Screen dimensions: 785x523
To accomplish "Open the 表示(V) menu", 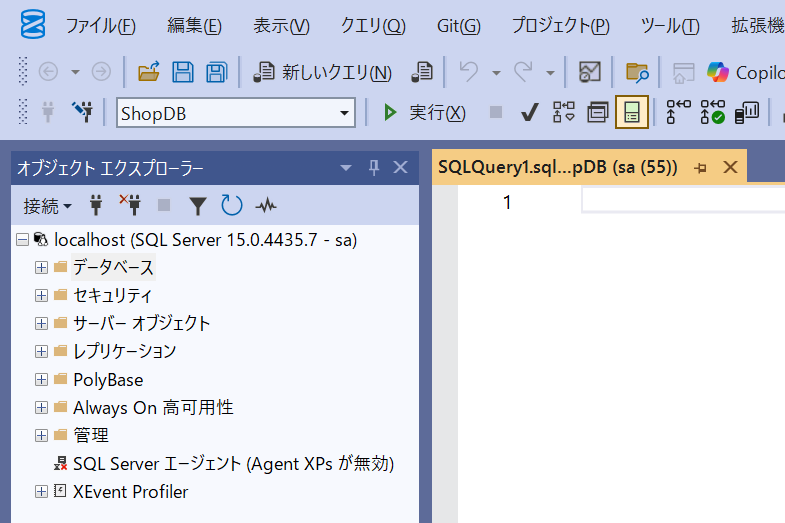I will [x=281, y=26].
